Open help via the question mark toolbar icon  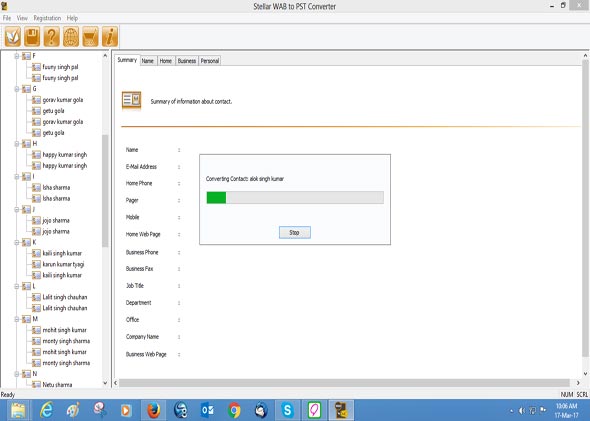52,36
